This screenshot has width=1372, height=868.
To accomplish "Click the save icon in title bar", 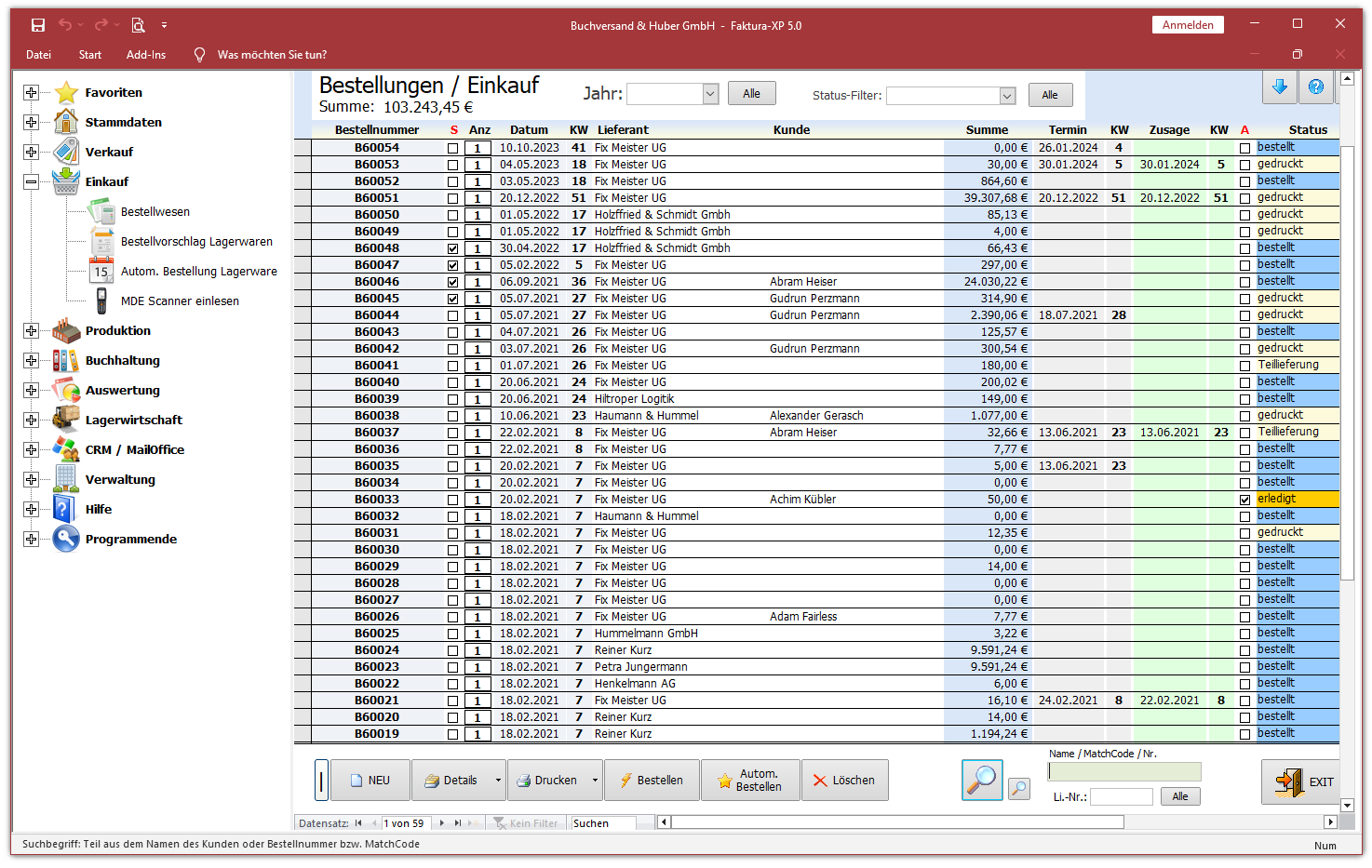I will pos(38,25).
